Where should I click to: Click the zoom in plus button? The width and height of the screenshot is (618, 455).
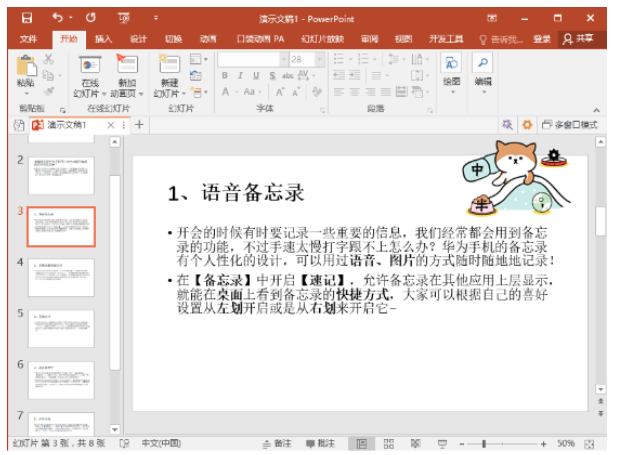[544, 444]
